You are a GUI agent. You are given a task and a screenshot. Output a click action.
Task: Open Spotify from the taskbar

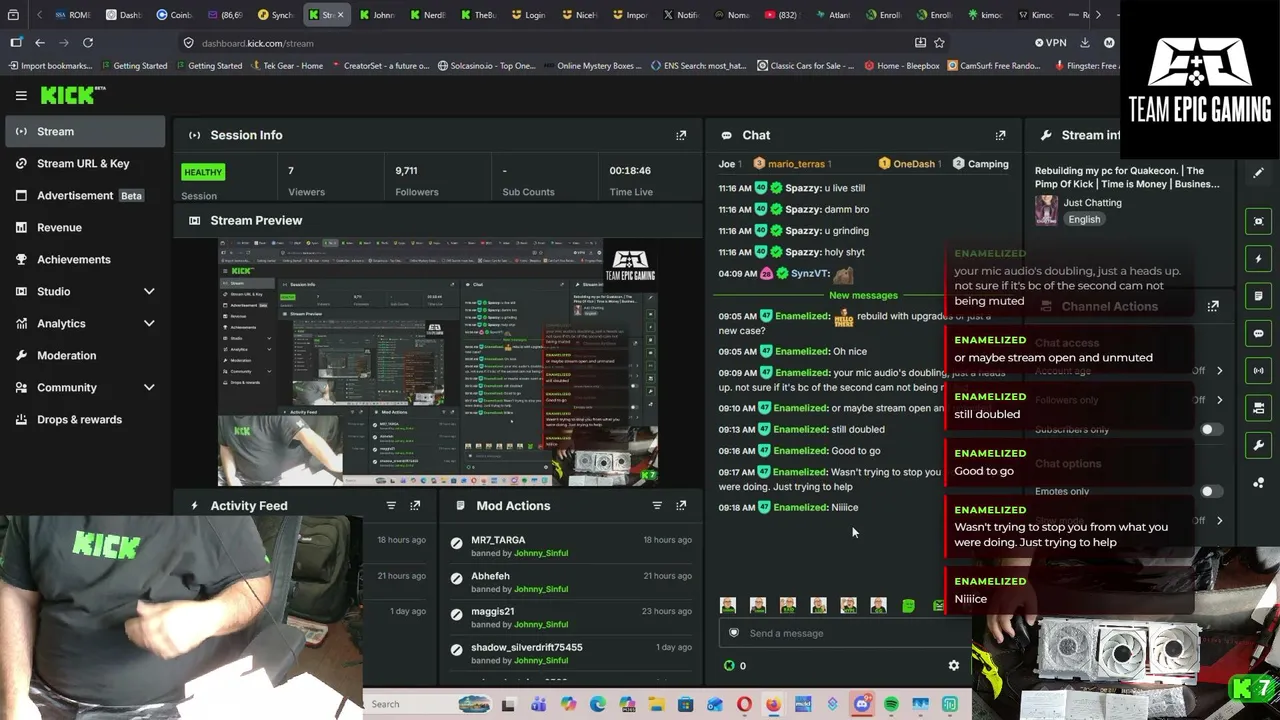coord(891,704)
